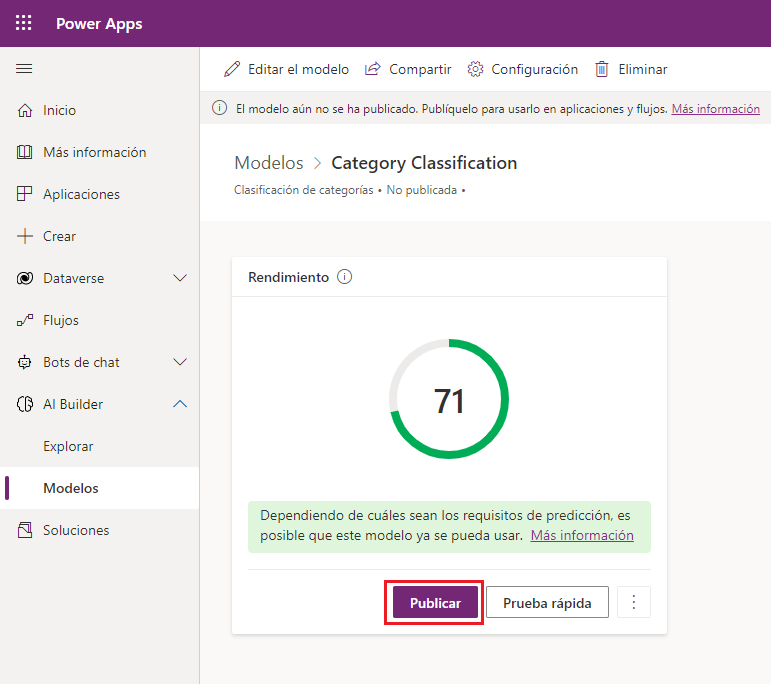771x684 pixels.
Task: Collapse the navigation with hamburger icon
Action: 24,69
